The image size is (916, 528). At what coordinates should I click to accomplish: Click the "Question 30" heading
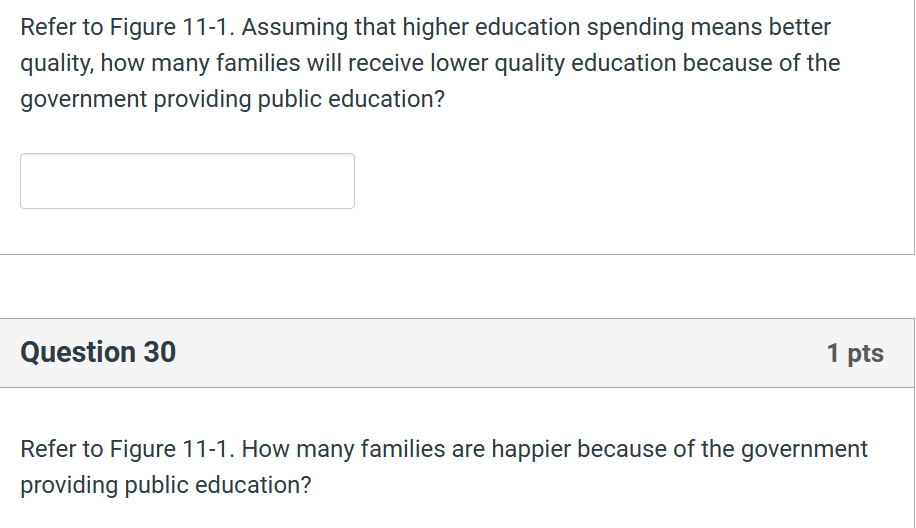(98, 352)
